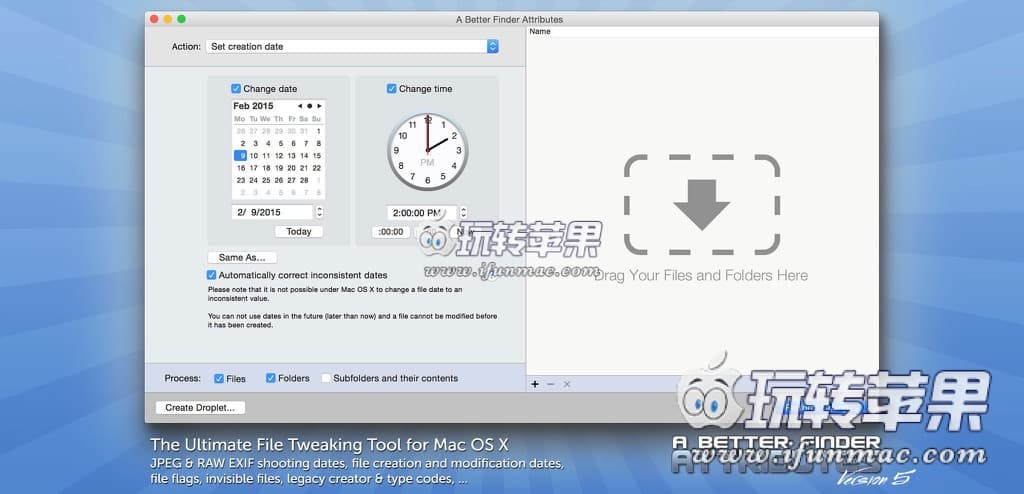Click the drag-and-drop download arrow area

point(701,205)
